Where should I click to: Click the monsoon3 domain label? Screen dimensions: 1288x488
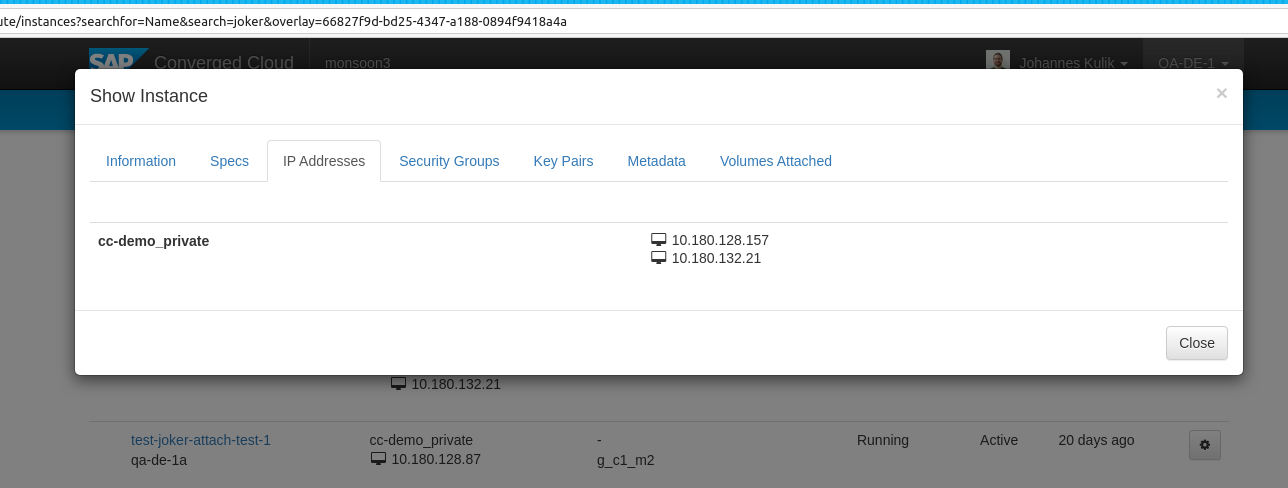coord(357,63)
